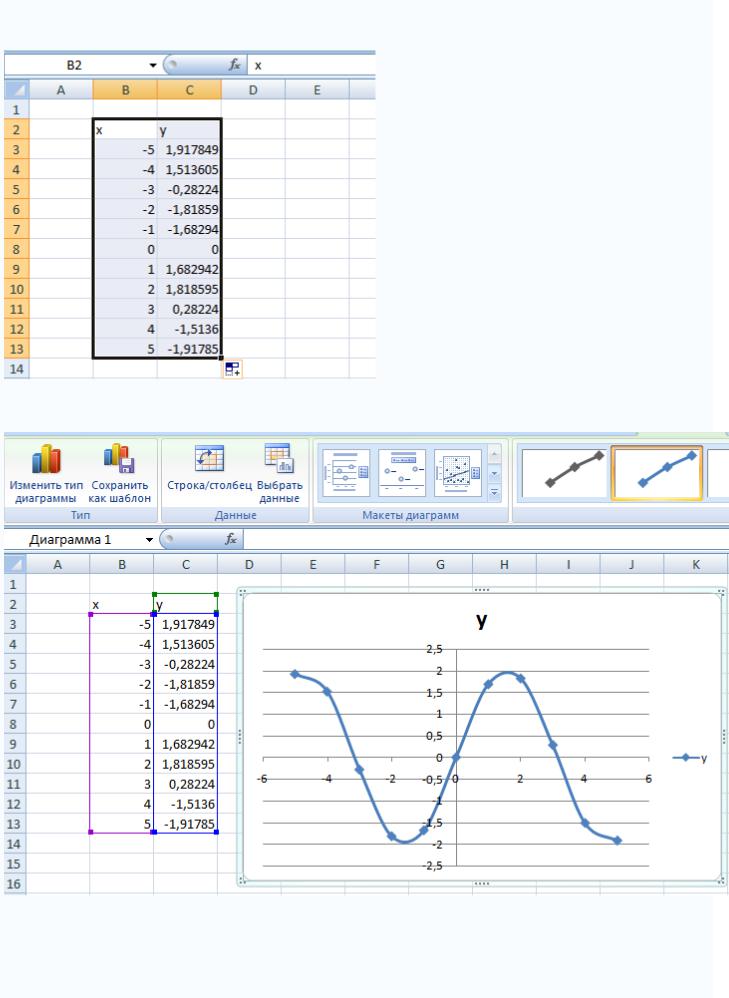729x998 pixels.
Task: Click the vertical axis label -2,5
Action: pos(432,866)
